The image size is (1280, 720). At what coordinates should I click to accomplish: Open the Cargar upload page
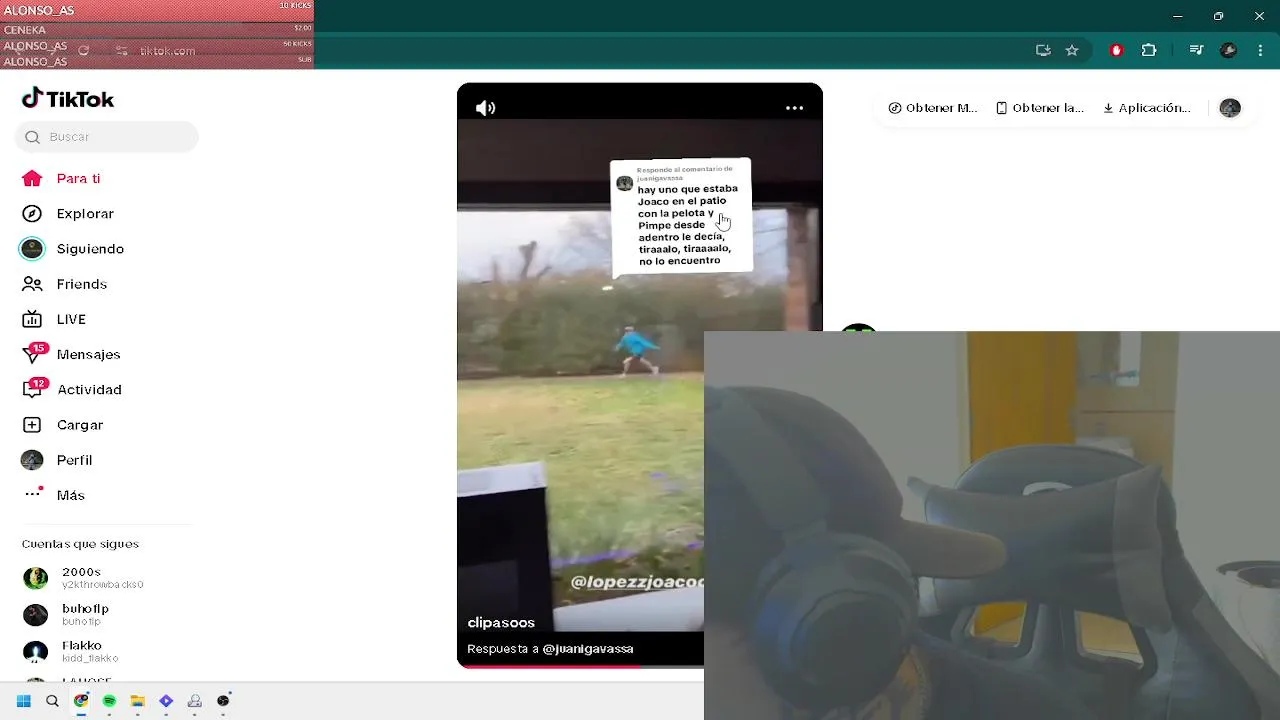[x=62, y=425]
